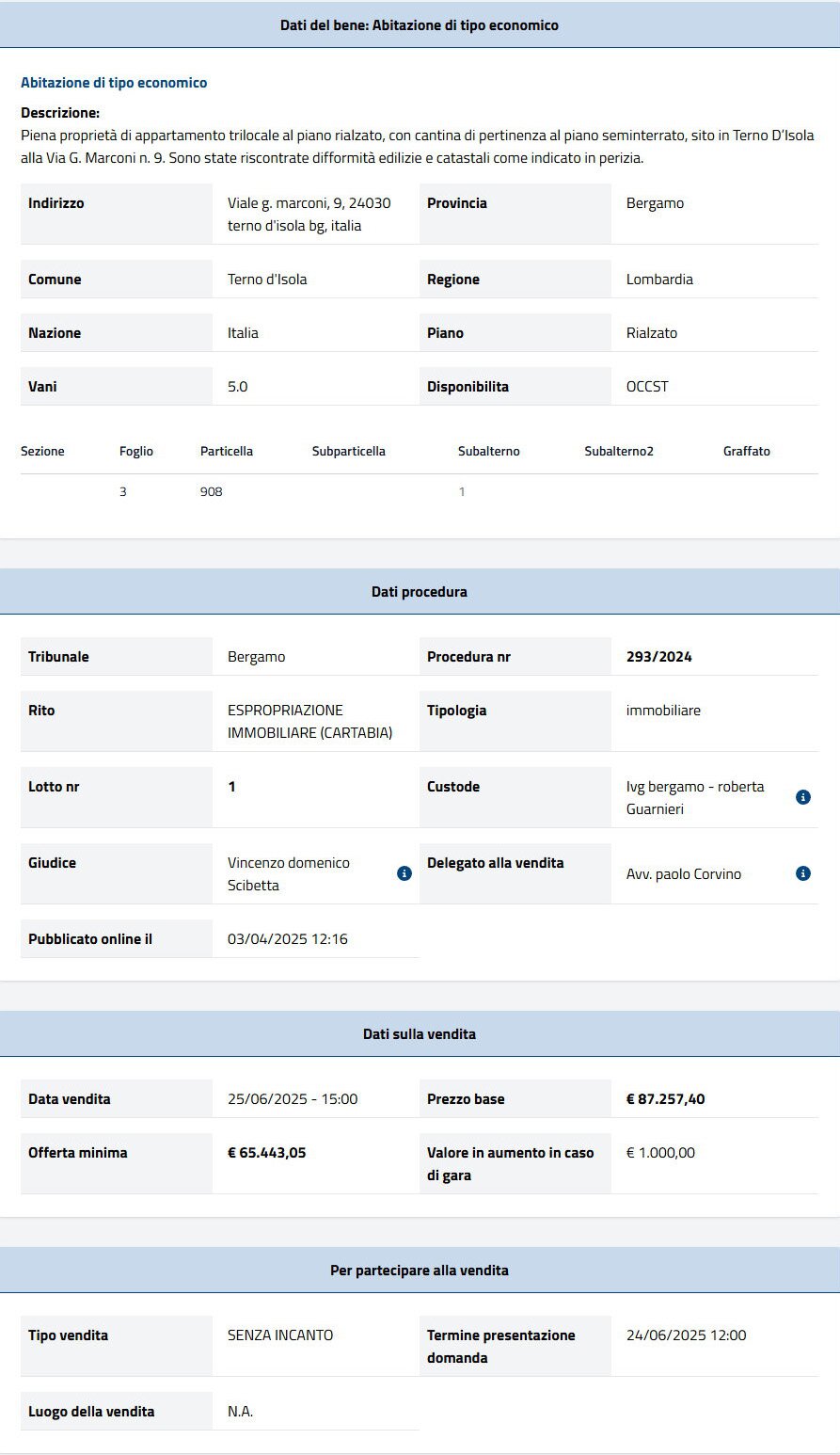Image resolution: width=840 pixels, height=1455 pixels.
Task: Click the Custode name 'Ivg bergamo - roberta Guarnieri'
Action: pyautogui.click(x=695, y=798)
